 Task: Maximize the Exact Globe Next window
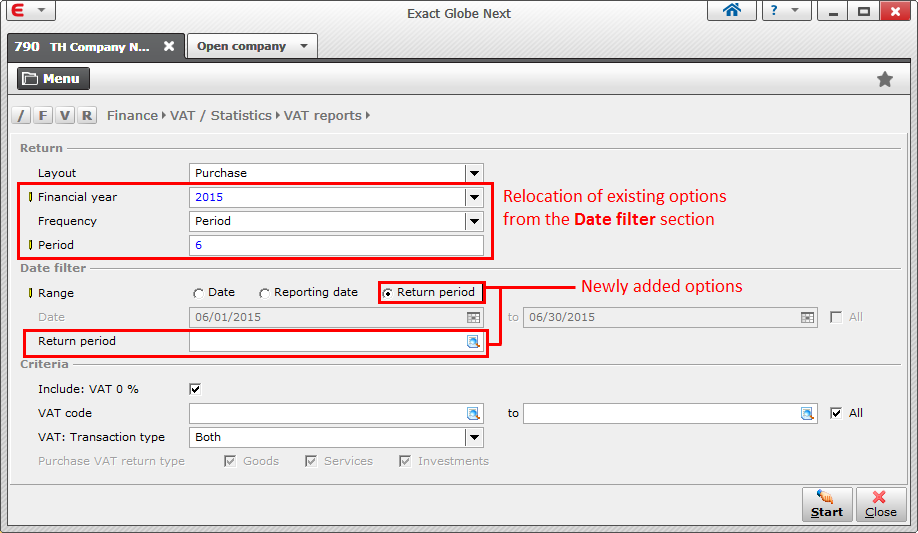[864, 11]
